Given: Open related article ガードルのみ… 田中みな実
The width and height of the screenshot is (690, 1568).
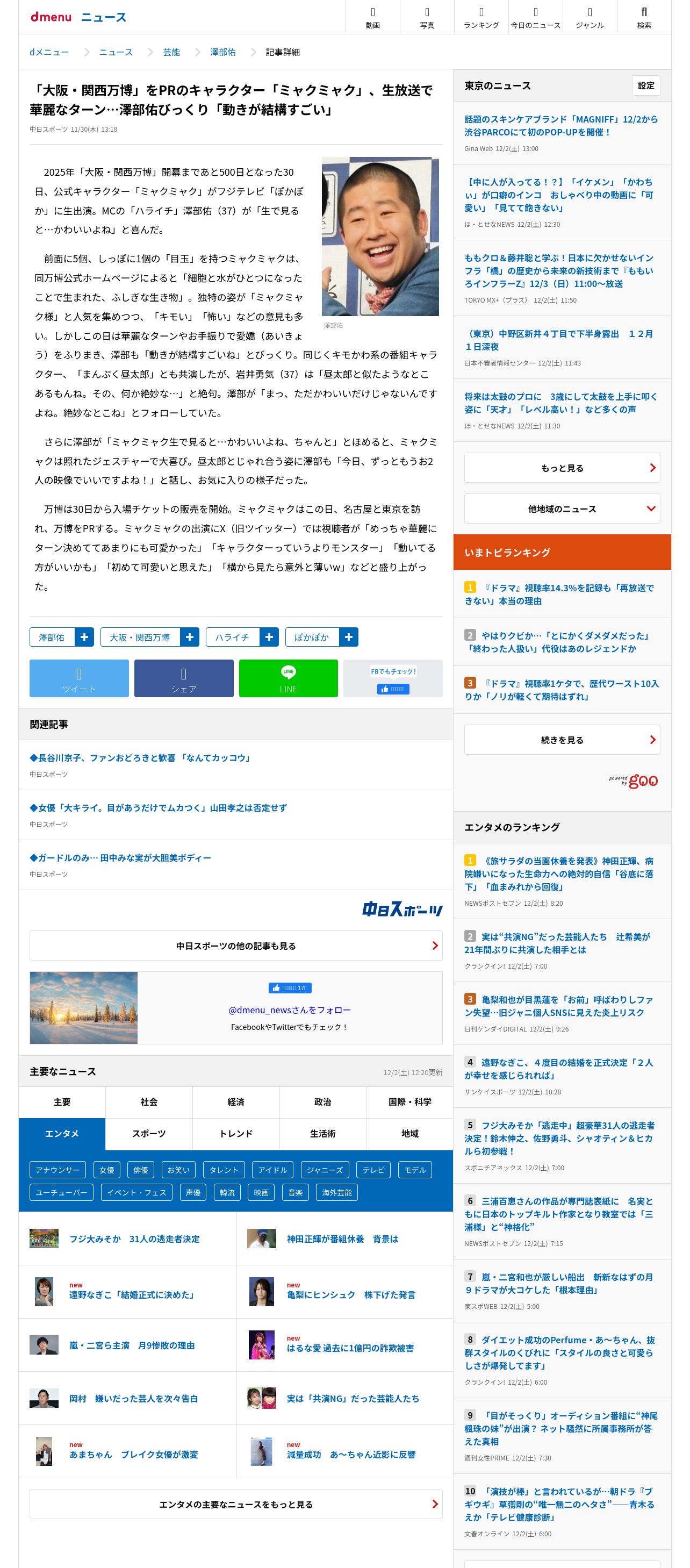Looking at the screenshot, I should point(120,857).
